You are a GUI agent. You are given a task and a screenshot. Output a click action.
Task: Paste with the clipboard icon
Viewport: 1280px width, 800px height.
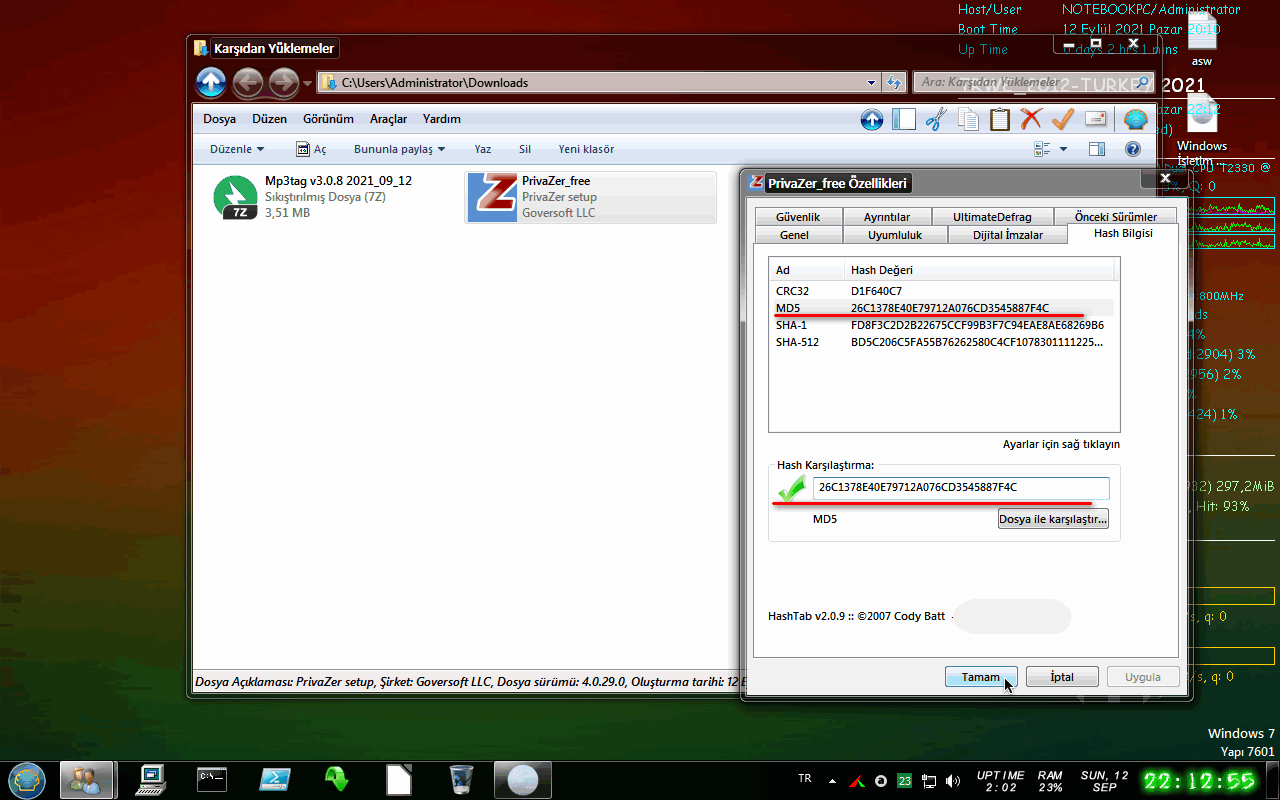tap(1000, 120)
